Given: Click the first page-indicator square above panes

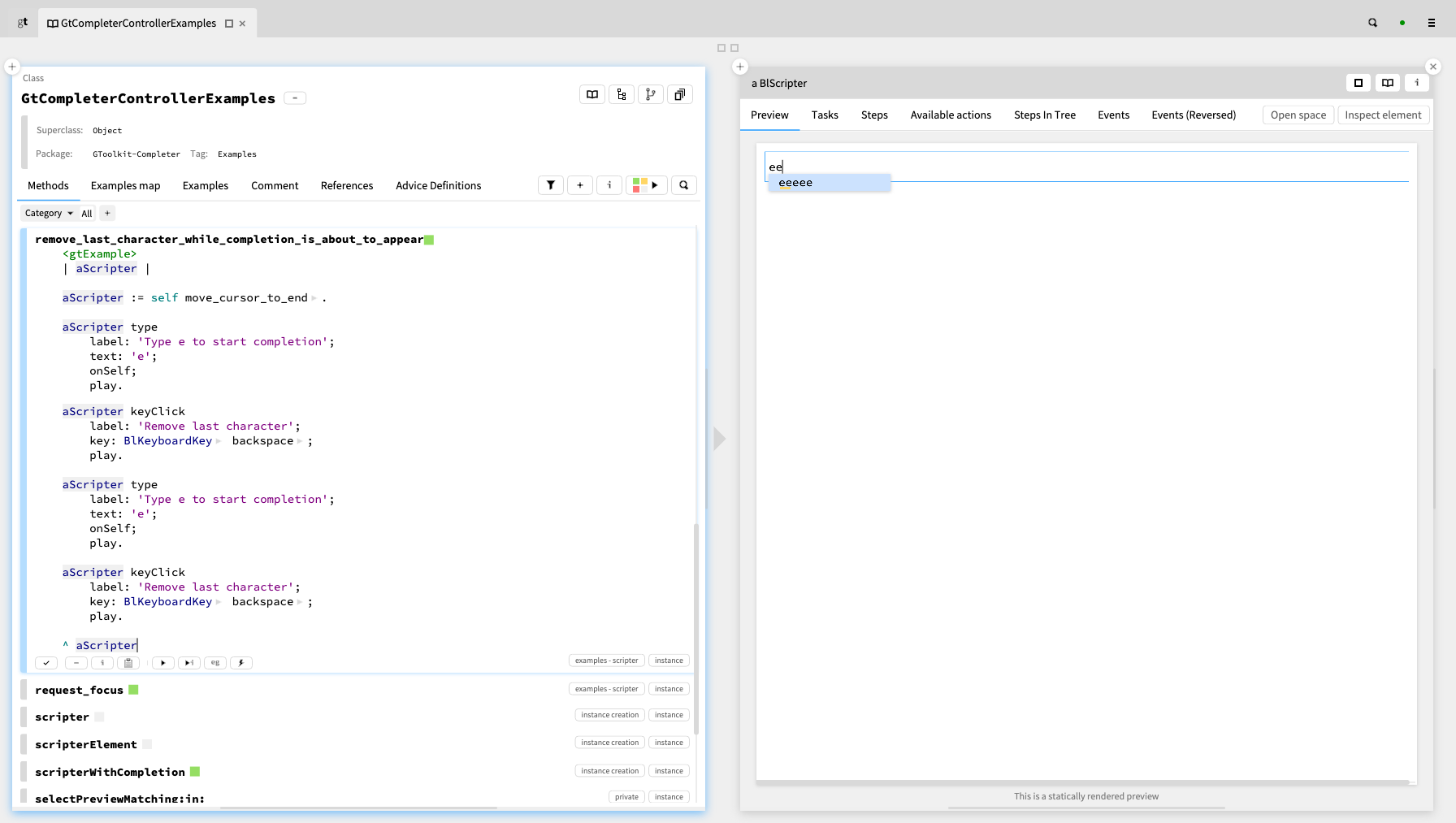Looking at the screenshot, I should (x=721, y=48).
